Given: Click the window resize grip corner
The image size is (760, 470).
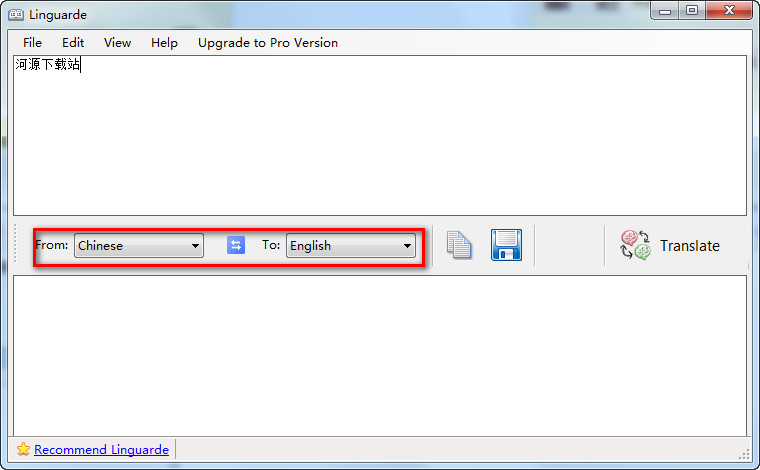Looking at the screenshot, I should click(x=744, y=454).
